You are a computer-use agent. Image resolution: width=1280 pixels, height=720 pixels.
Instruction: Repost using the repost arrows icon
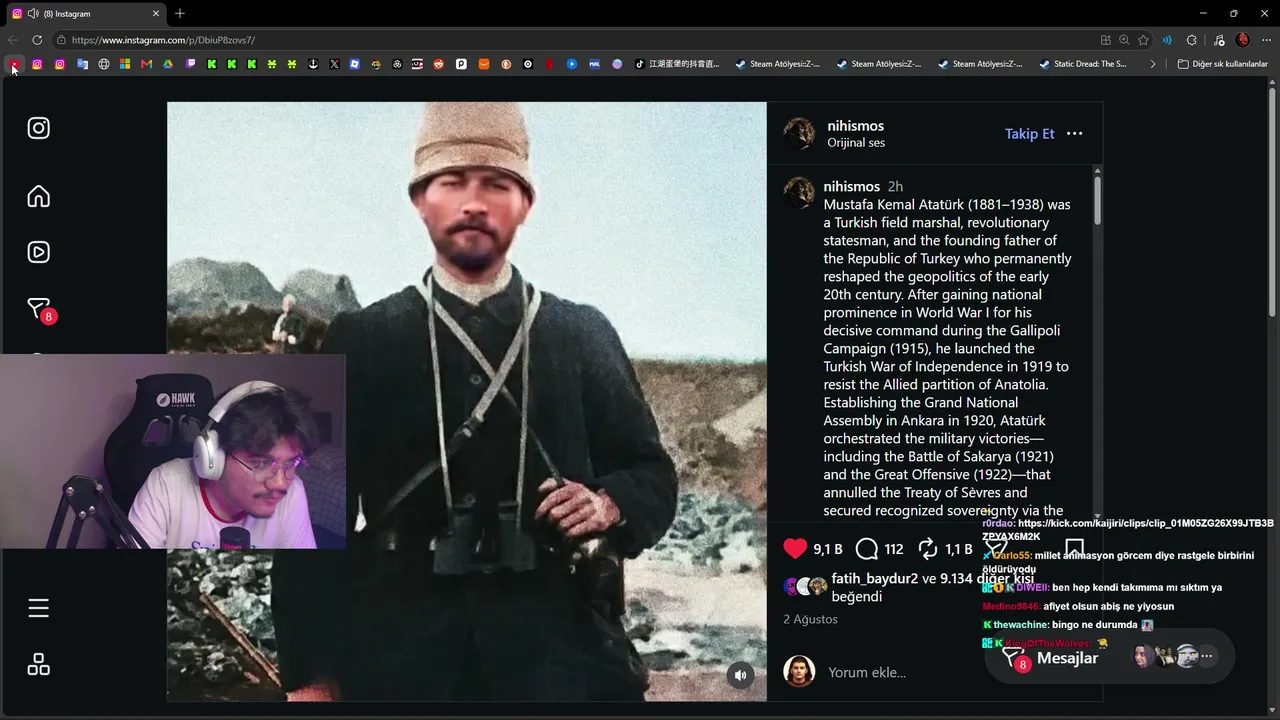click(928, 548)
